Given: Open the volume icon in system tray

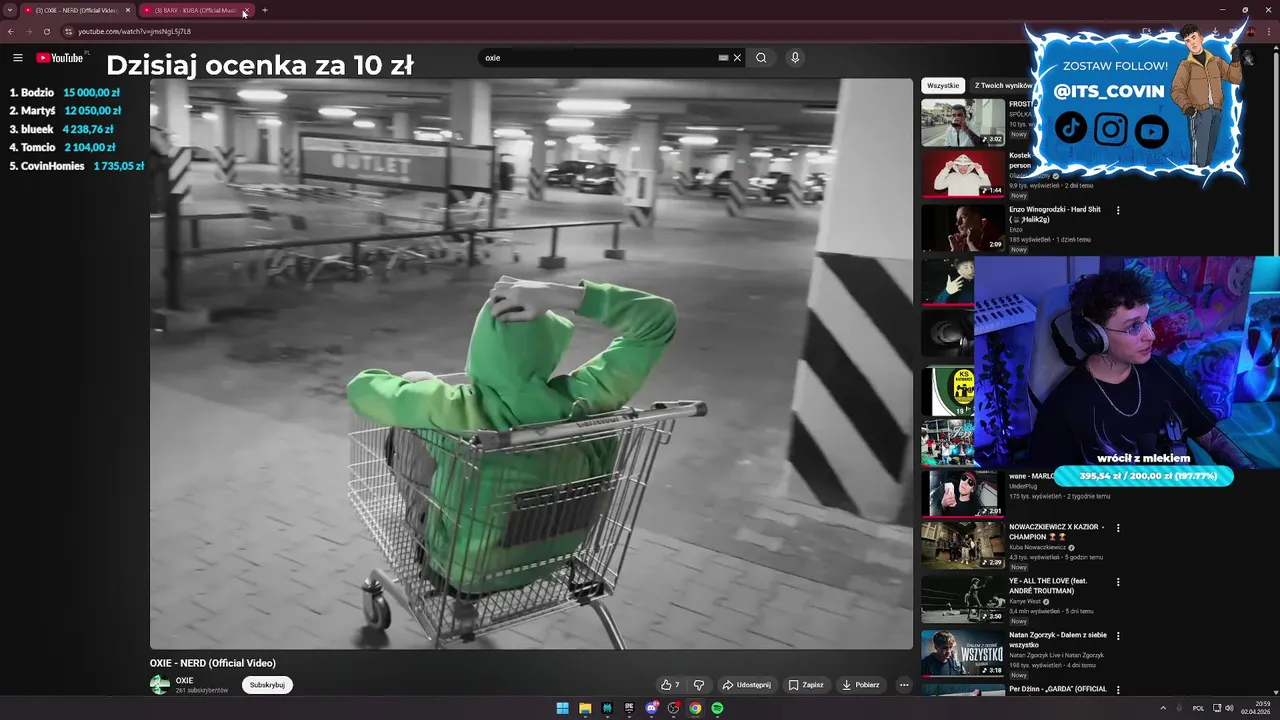Looking at the screenshot, I should (x=1229, y=708).
